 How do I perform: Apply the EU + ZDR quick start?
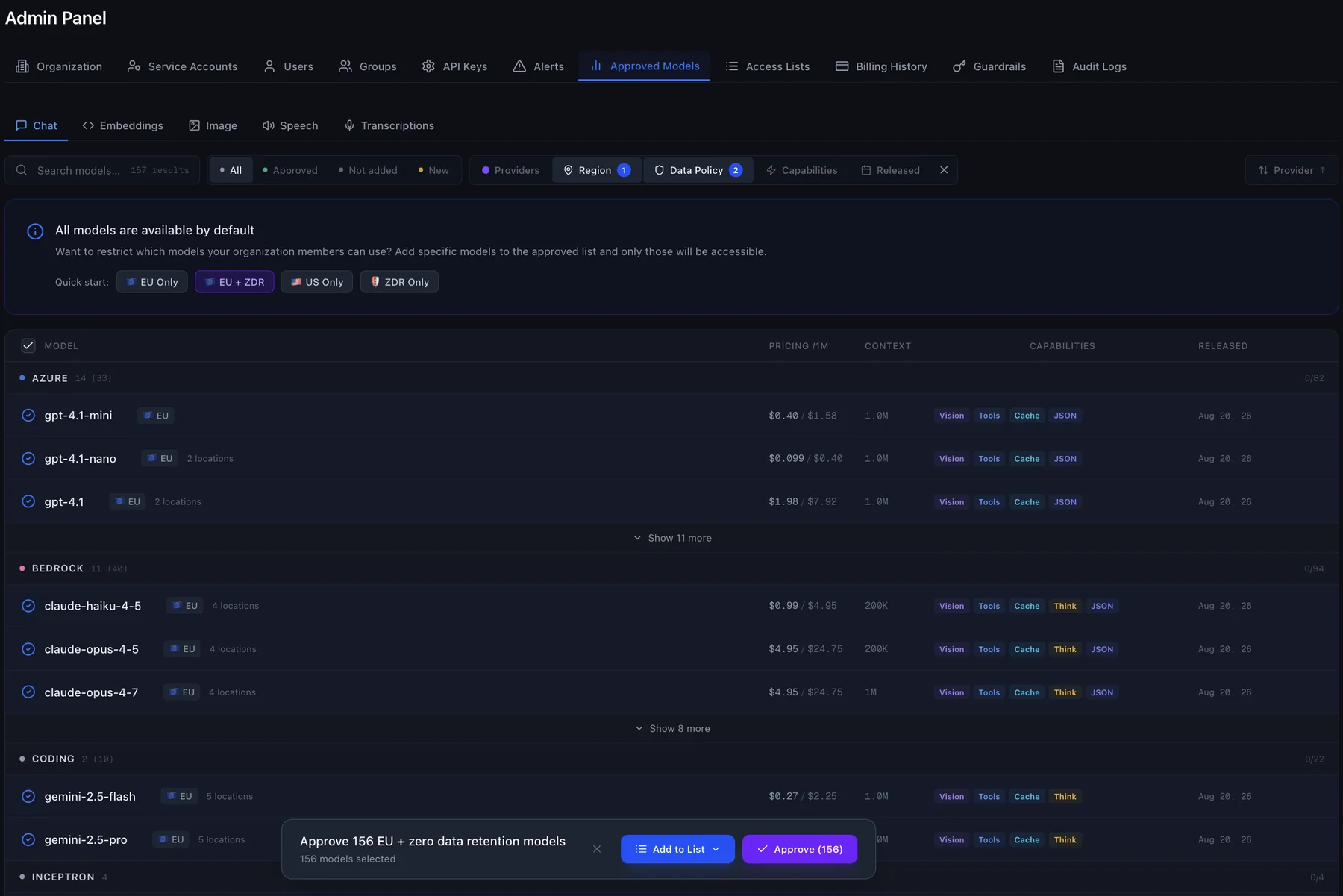click(x=234, y=282)
